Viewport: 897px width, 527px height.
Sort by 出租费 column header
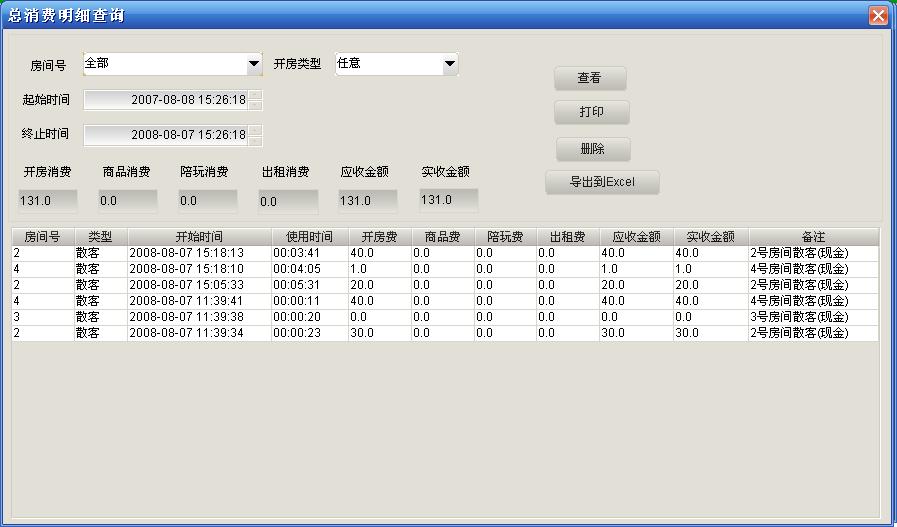pos(567,237)
